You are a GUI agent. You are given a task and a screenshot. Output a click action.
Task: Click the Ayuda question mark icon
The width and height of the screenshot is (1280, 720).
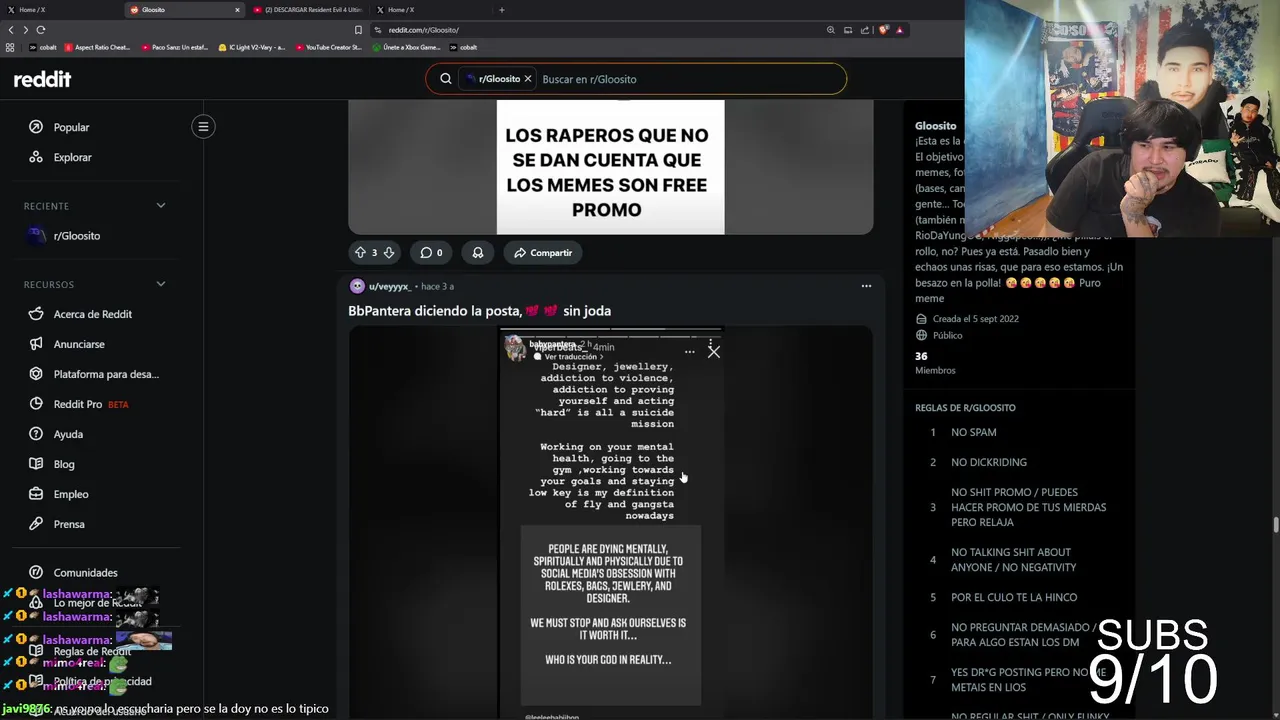coord(36,434)
